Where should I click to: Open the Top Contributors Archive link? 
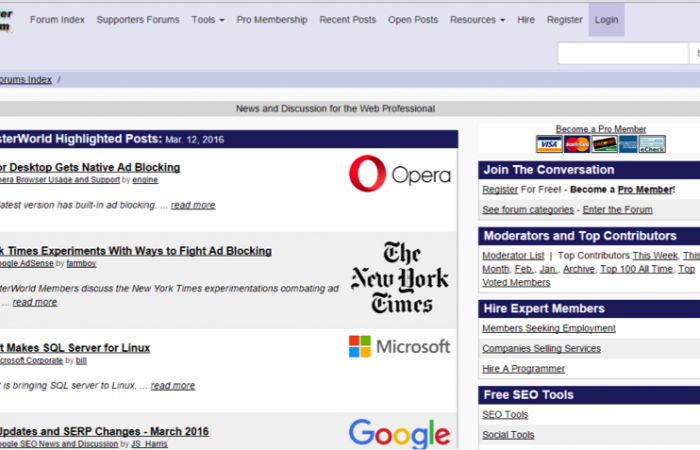coord(579,269)
